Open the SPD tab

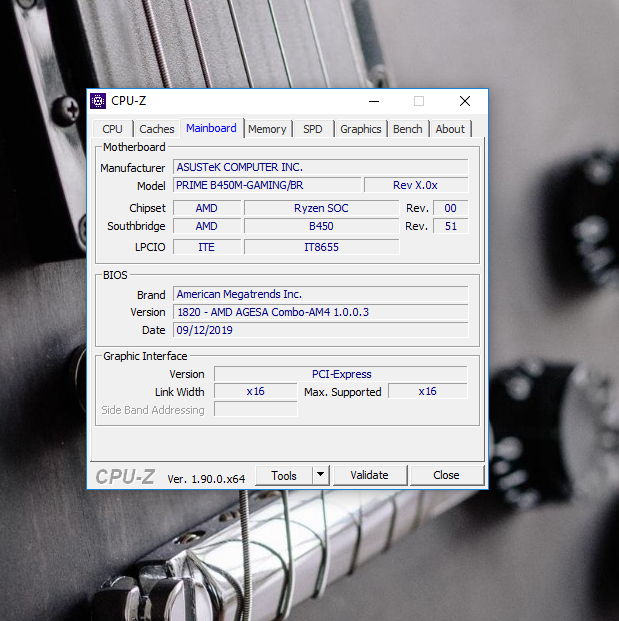[313, 129]
